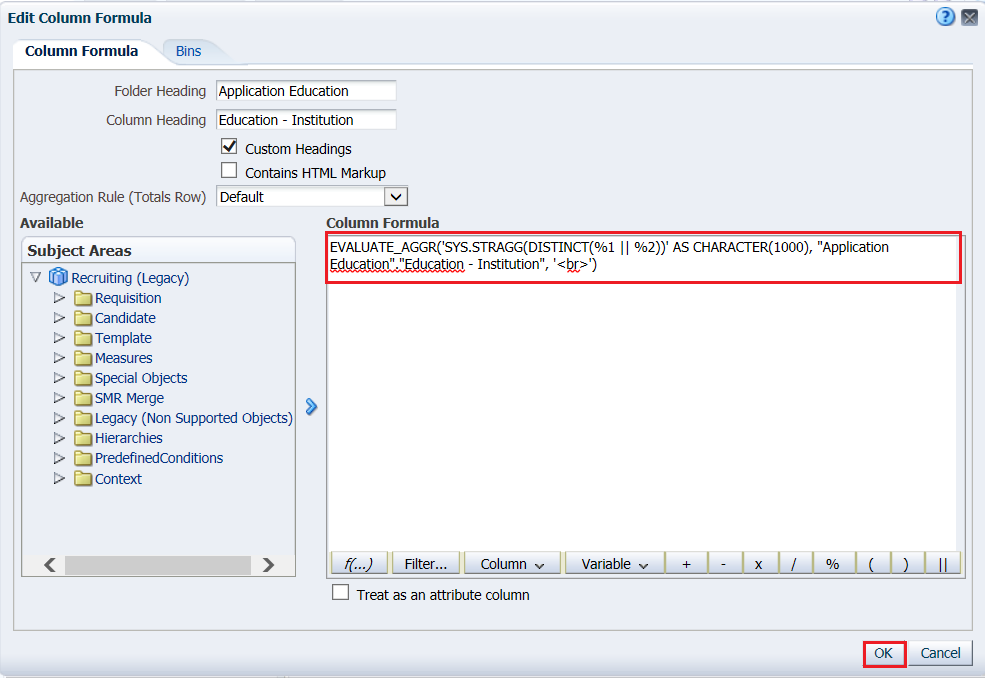Click the Measures folder icon
This screenshot has height=678, width=985.
point(83,359)
